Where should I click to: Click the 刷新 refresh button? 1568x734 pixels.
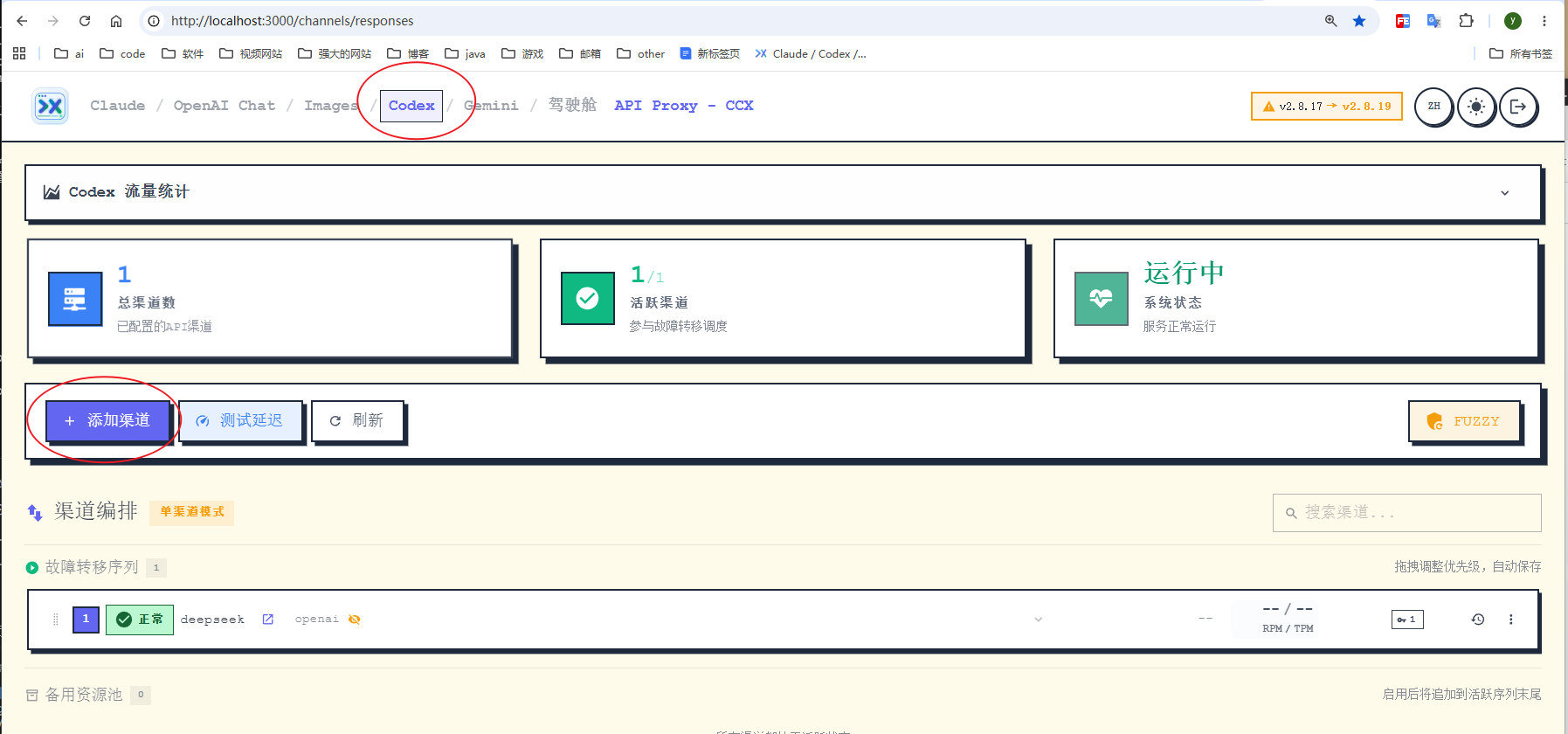(357, 420)
